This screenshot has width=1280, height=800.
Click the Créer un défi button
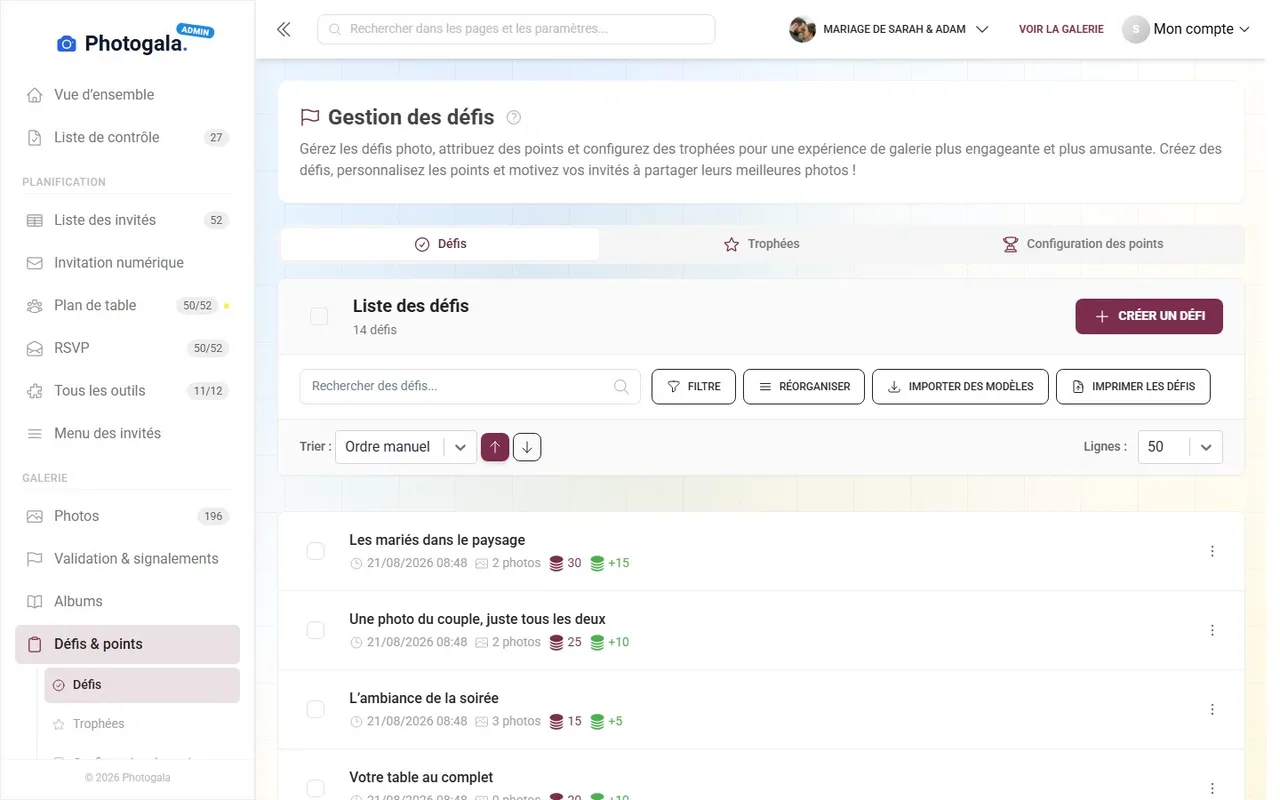click(x=1149, y=316)
